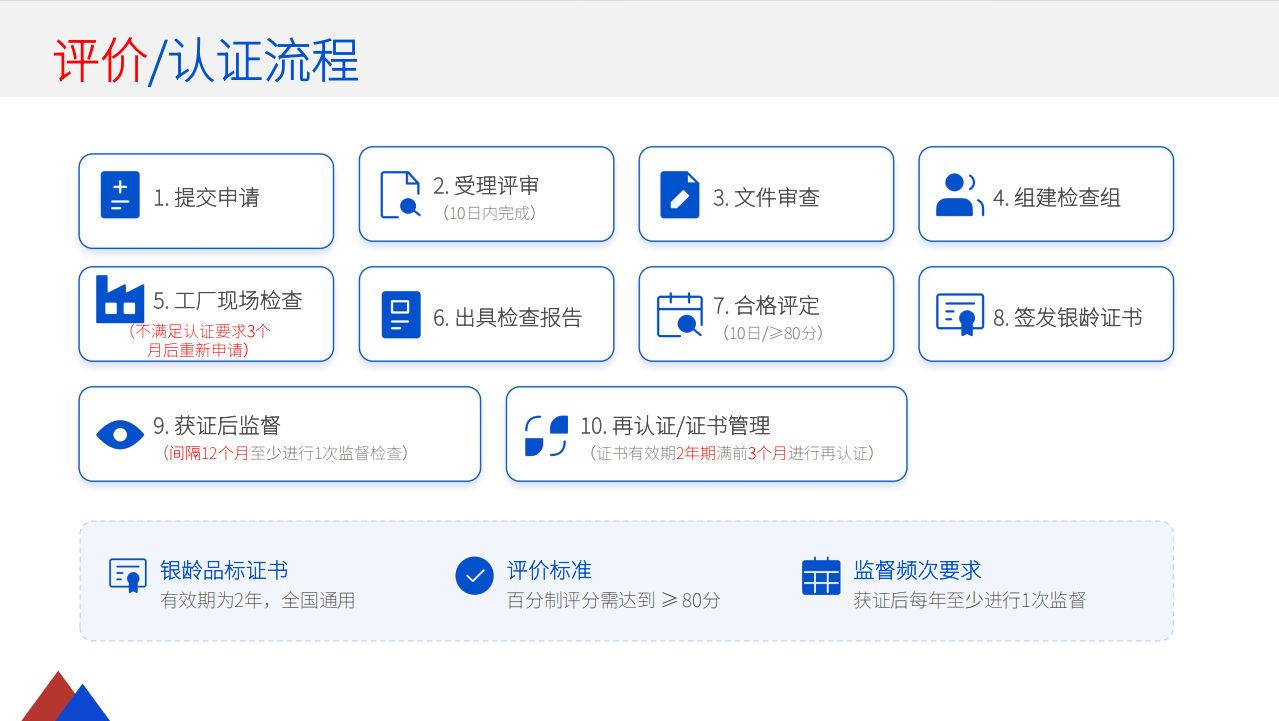Click the note 证书有效期2年期满前3个月进行再认证
1279x721 pixels.
[732, 453]
